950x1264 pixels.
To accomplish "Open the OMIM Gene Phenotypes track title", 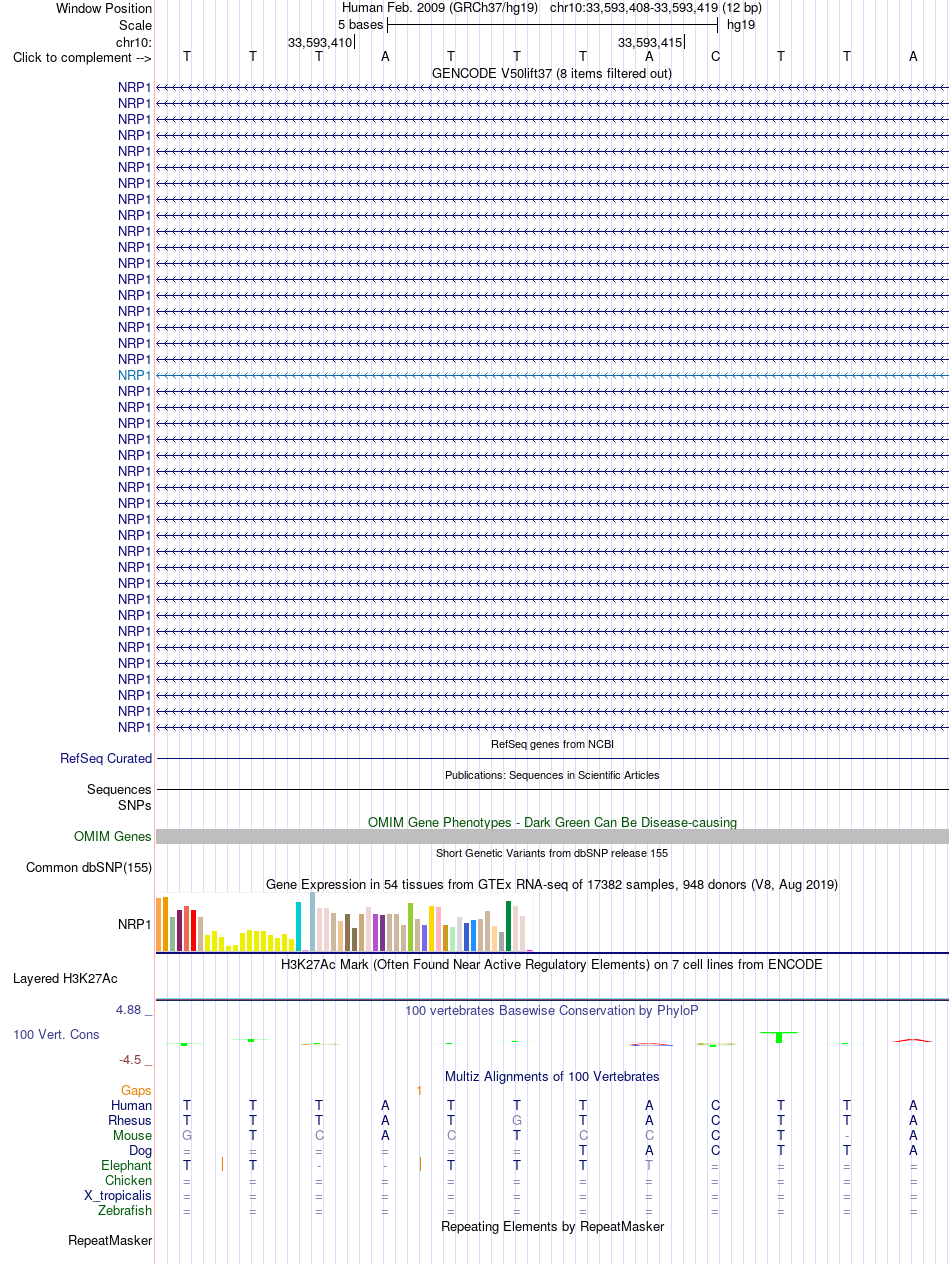I will click(x=552, y=822).
